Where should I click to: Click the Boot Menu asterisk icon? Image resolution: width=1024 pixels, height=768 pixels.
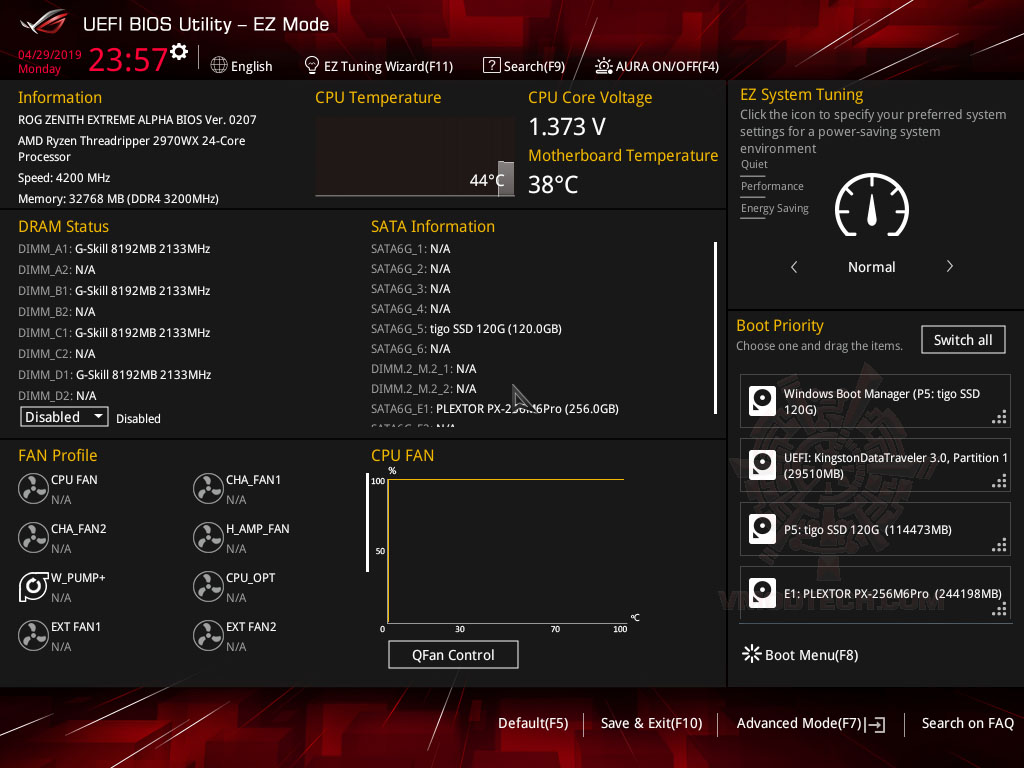click(752, 654)
